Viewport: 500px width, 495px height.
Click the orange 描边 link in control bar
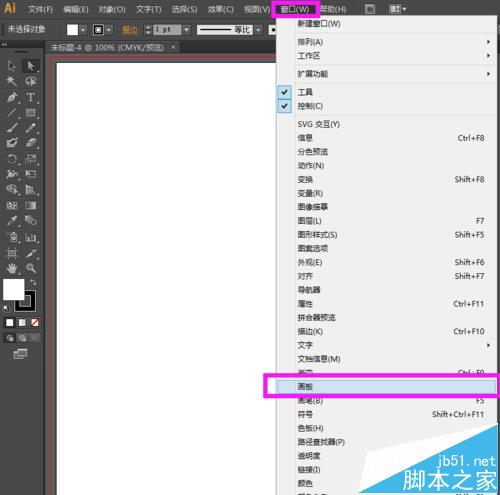[130, 30]
